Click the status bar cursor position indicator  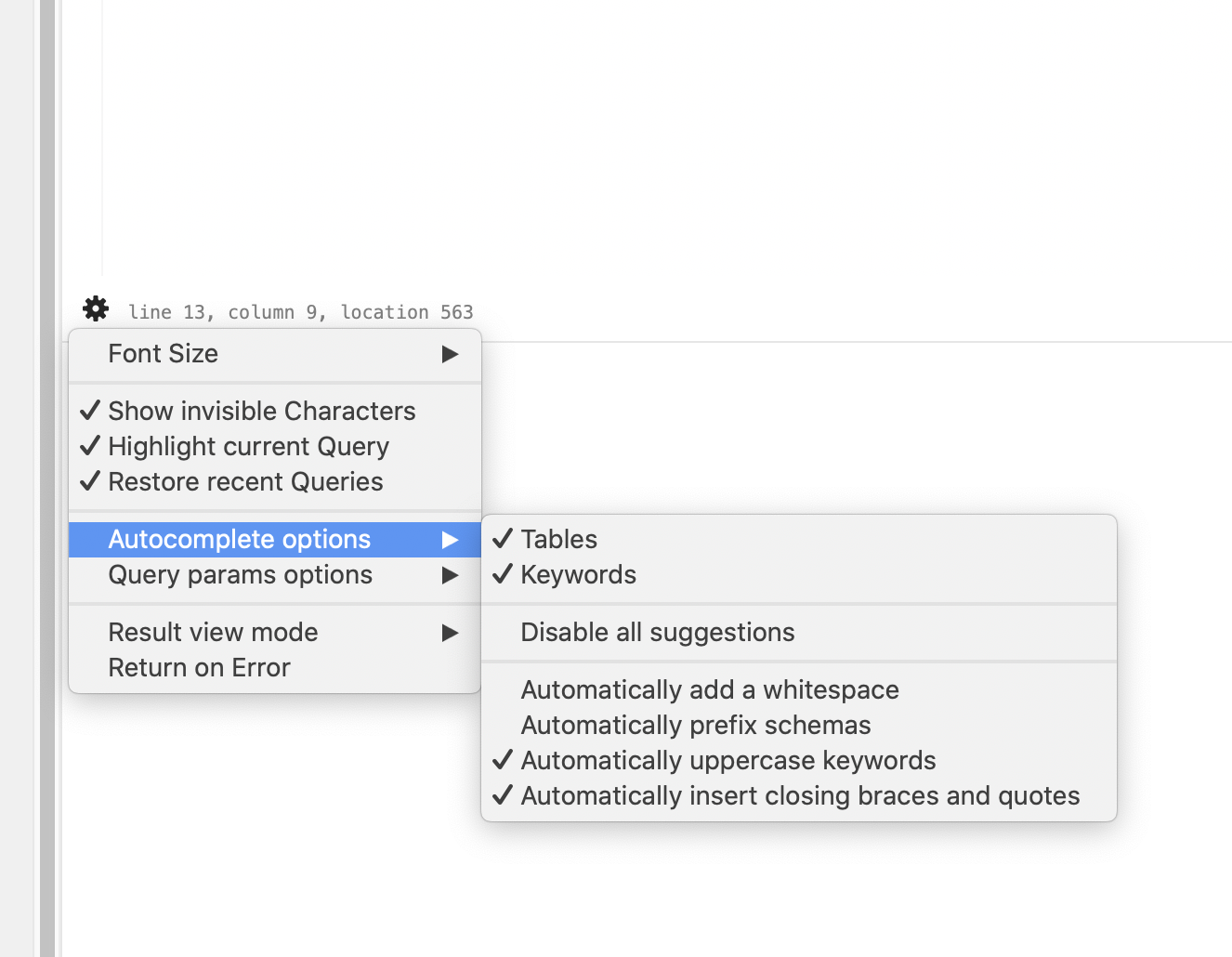(301, 312)
